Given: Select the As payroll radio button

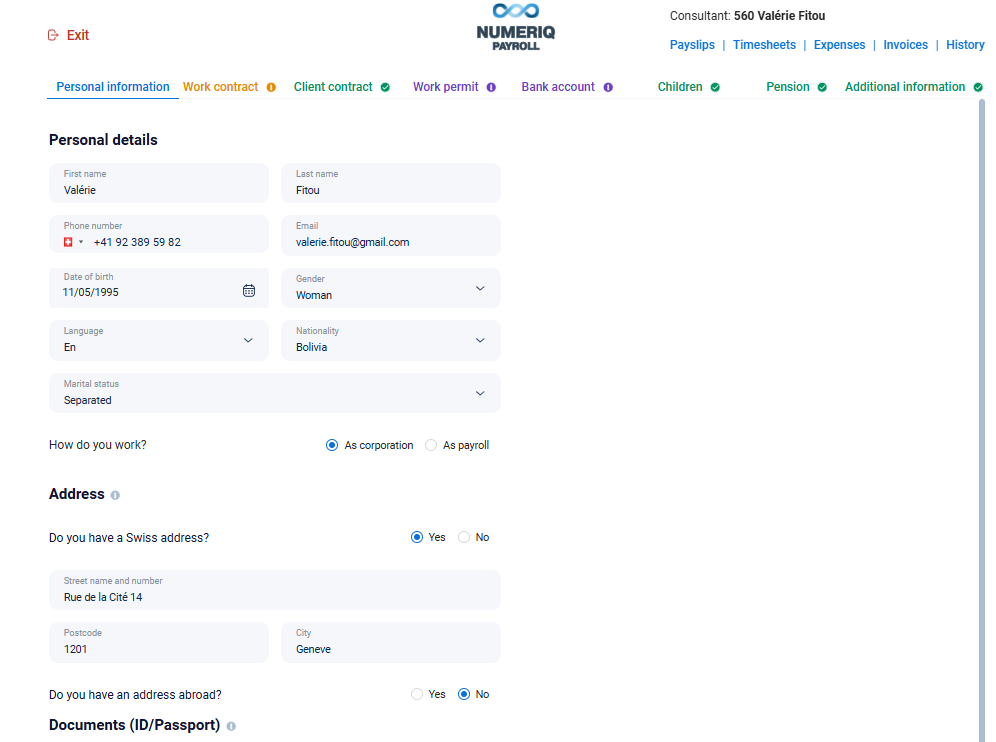Looking at the screenshot, I should coord(431,445).
